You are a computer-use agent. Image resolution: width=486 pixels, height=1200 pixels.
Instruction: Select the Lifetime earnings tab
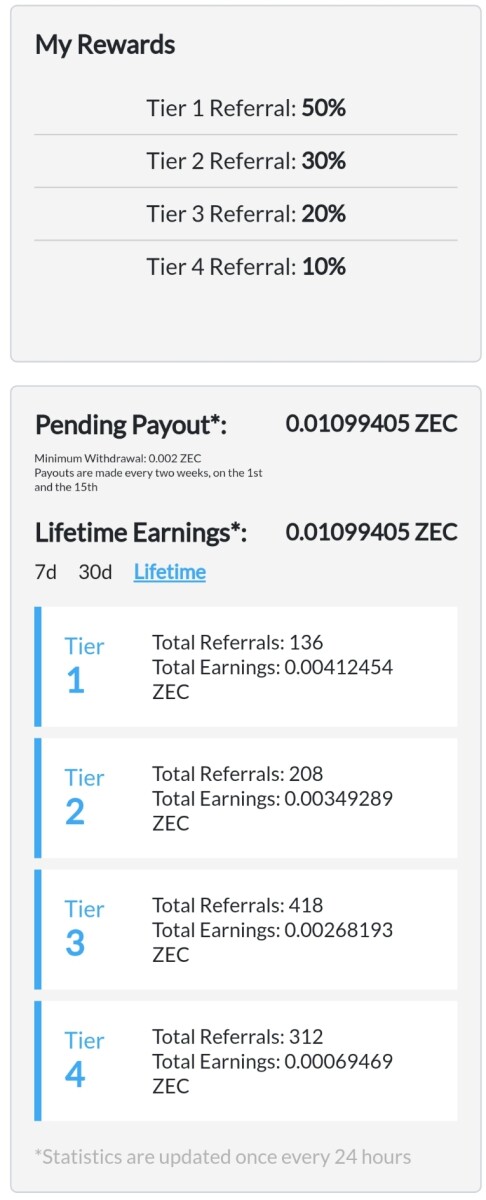coord(170,572)
